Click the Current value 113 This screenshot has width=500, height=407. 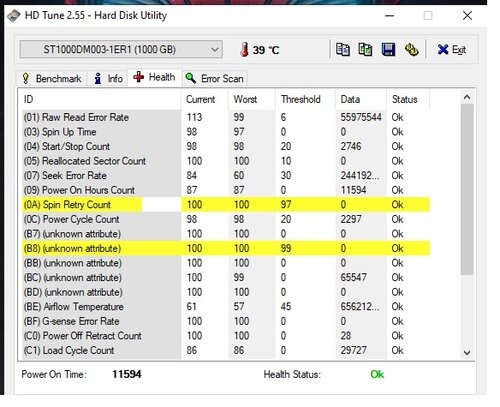click(194, 117)
